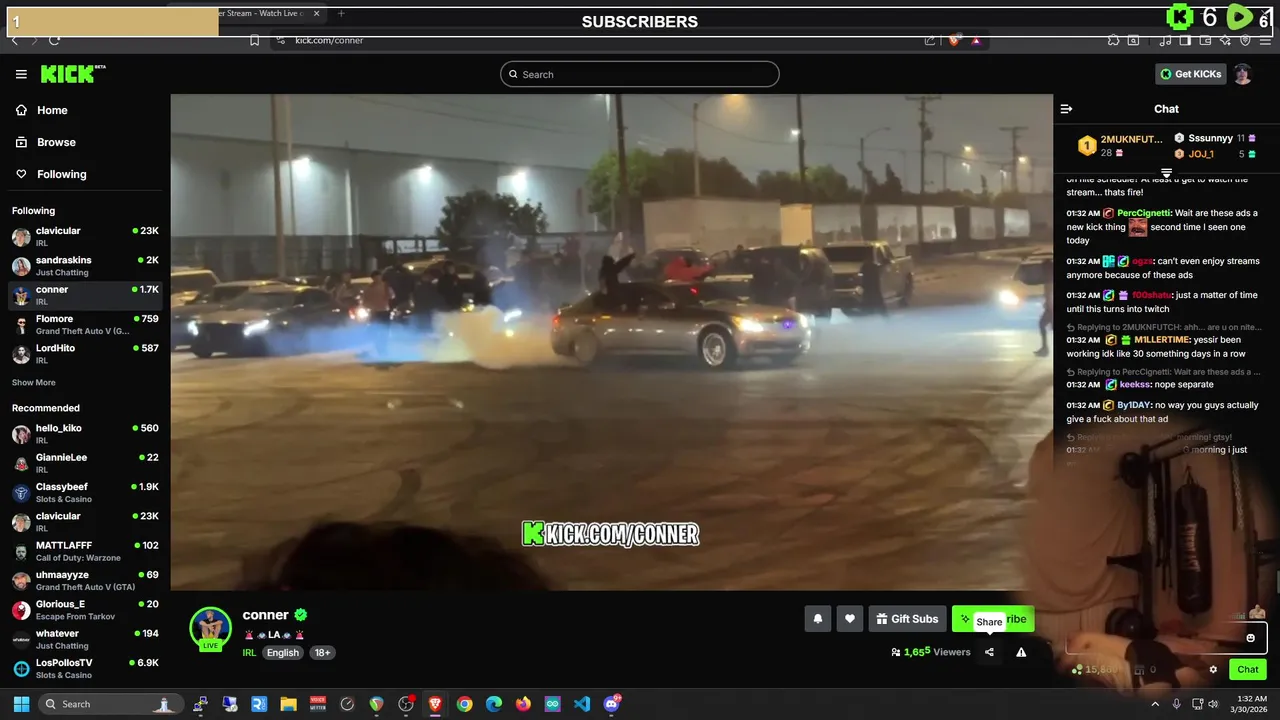Show hidden system tray icons chevron
This screenshot has height=720, width=1280.
(1155, 704)
